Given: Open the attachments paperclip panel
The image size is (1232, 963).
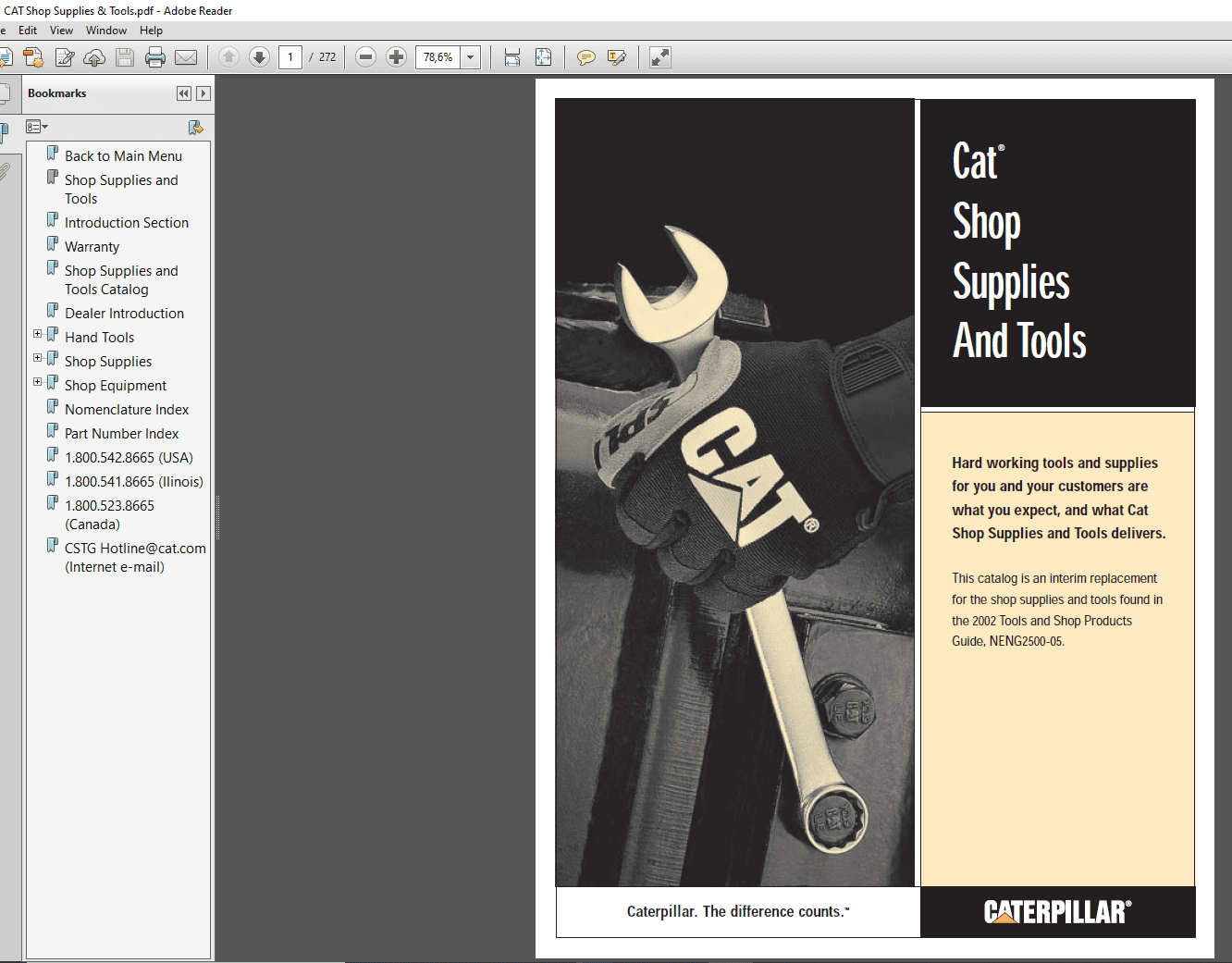Looking at the screenshot, I should tap(4, 172).
